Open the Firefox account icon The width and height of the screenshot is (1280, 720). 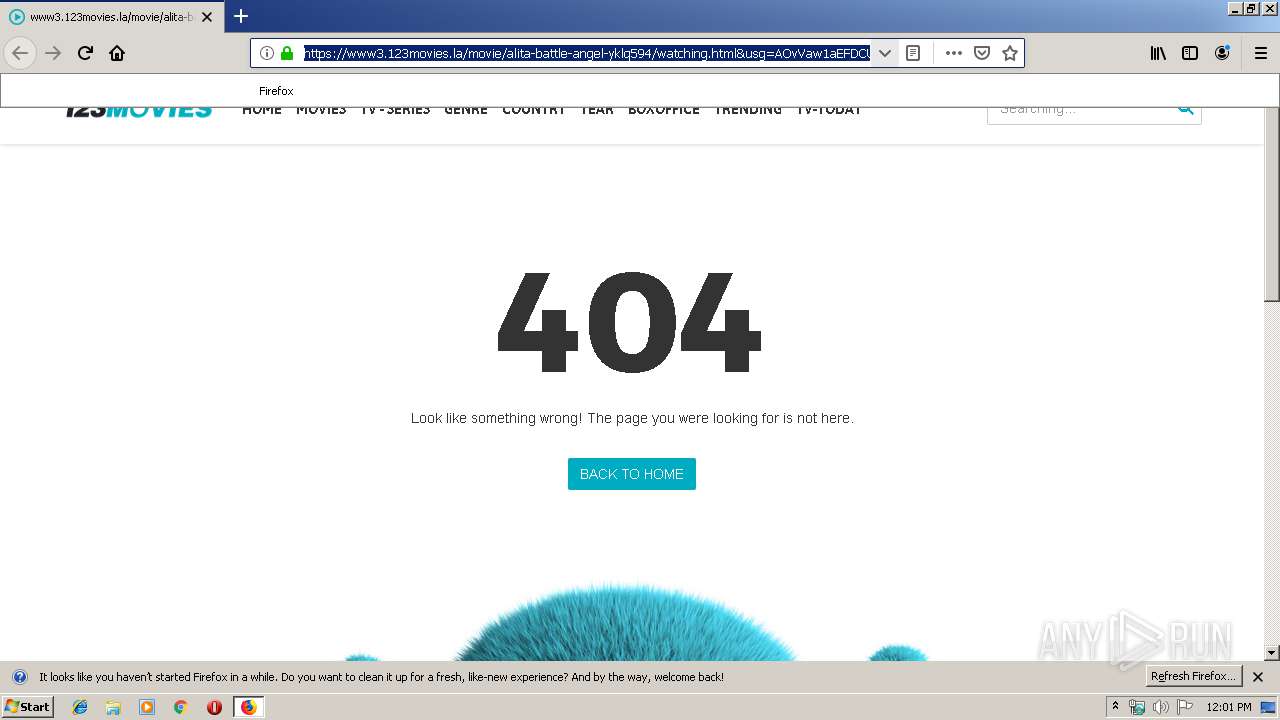1222,53
